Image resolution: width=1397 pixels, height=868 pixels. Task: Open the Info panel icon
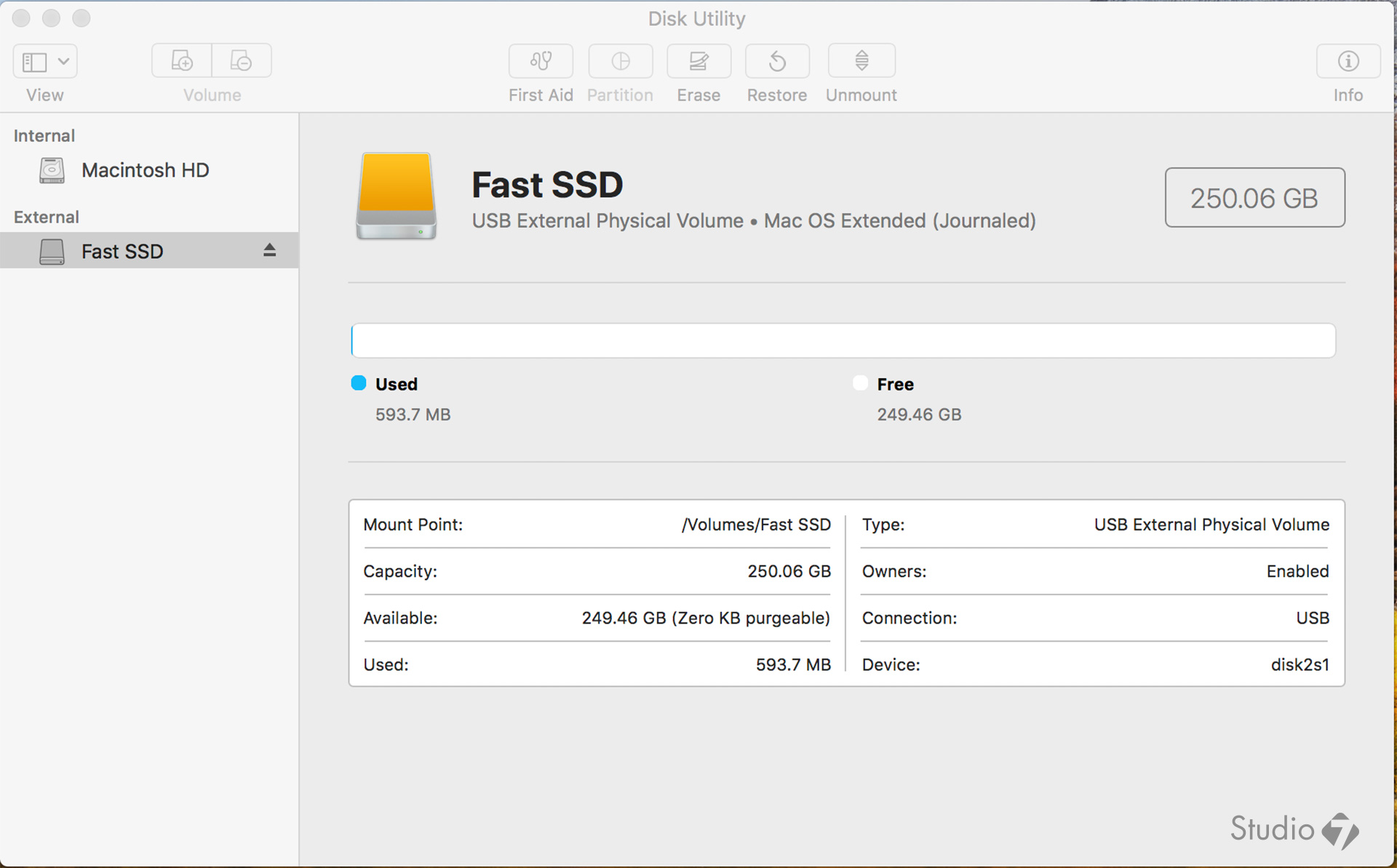[x=1348, y=61]
